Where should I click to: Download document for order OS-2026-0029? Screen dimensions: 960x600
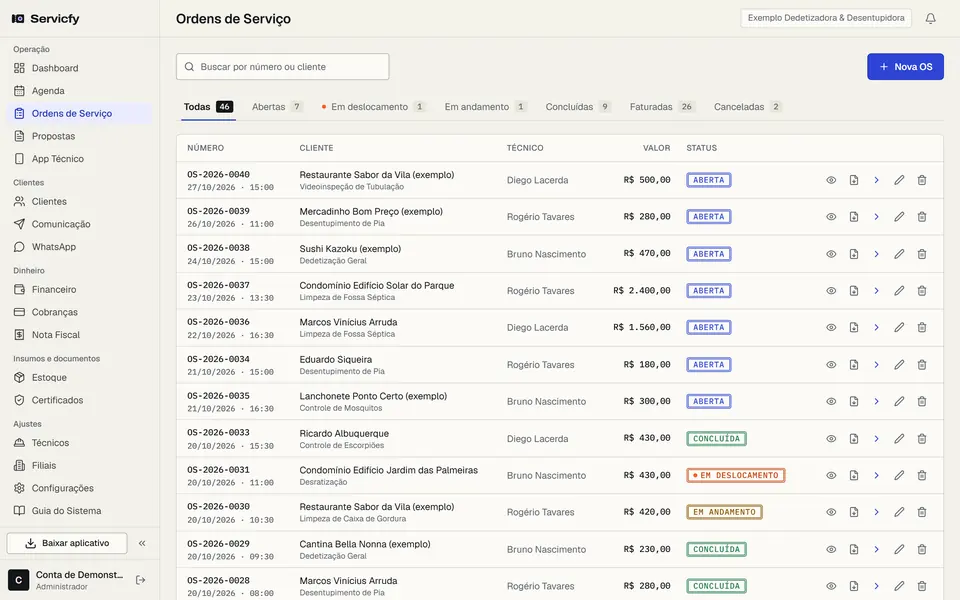tap(853, 549)
